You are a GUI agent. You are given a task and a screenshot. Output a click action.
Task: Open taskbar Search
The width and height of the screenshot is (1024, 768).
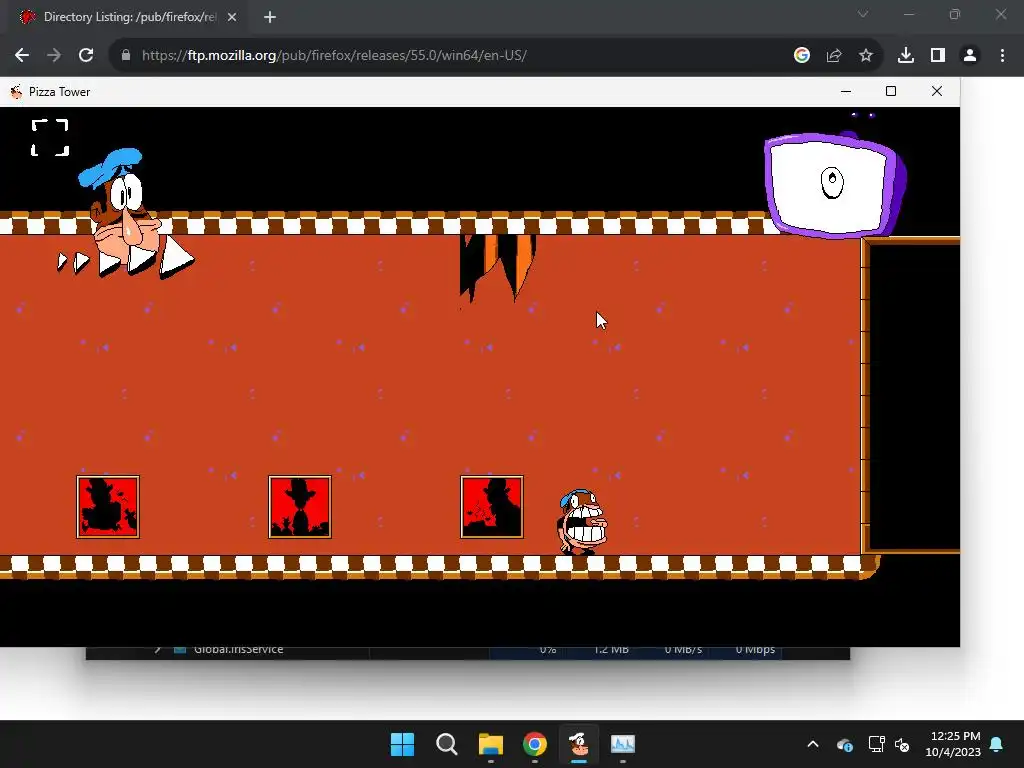click(x=447, y=744)
